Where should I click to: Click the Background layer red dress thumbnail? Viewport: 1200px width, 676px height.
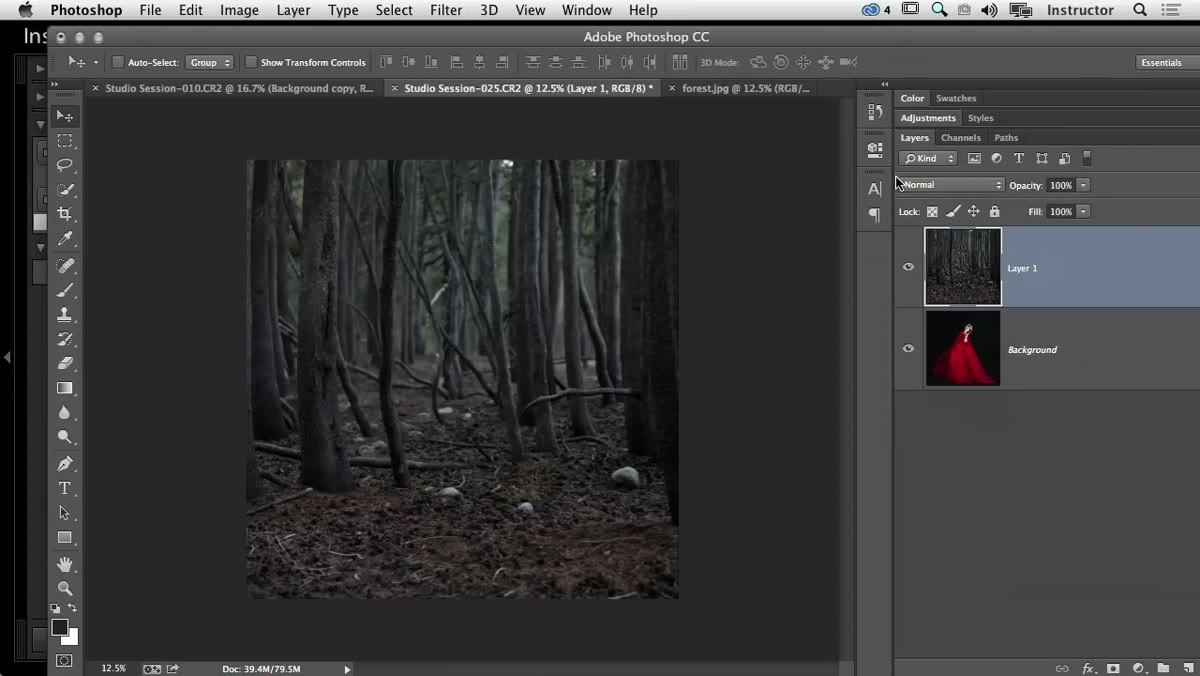[963, 349]
